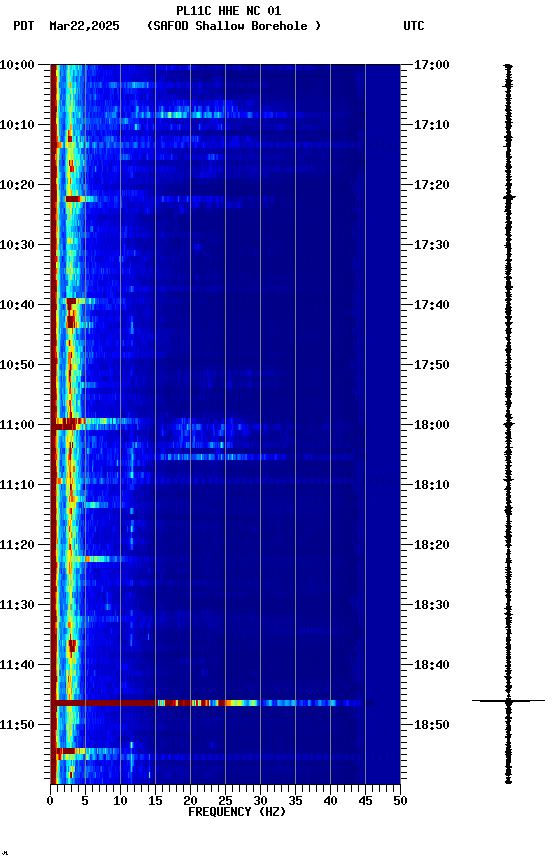Image resolution: width=552 pixels, height=864 pixels.
Task: Click the "10:30" PDT time label
Action: point(17,245)
